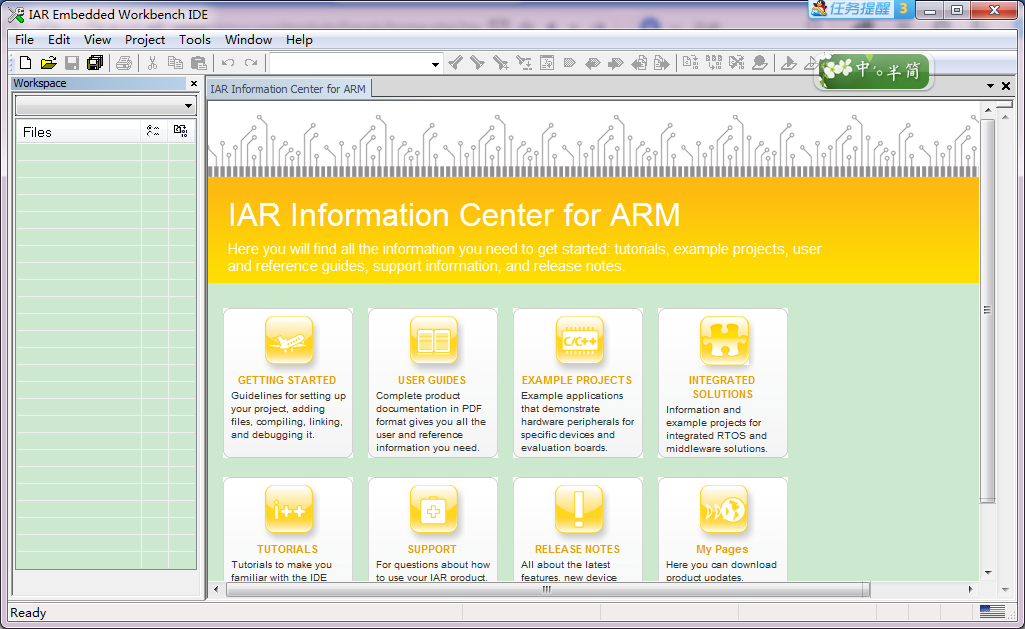The height and width of the screenshot is (629, 1025).
Task: Undo the last action via toolbar
Action: click(227, 63)
